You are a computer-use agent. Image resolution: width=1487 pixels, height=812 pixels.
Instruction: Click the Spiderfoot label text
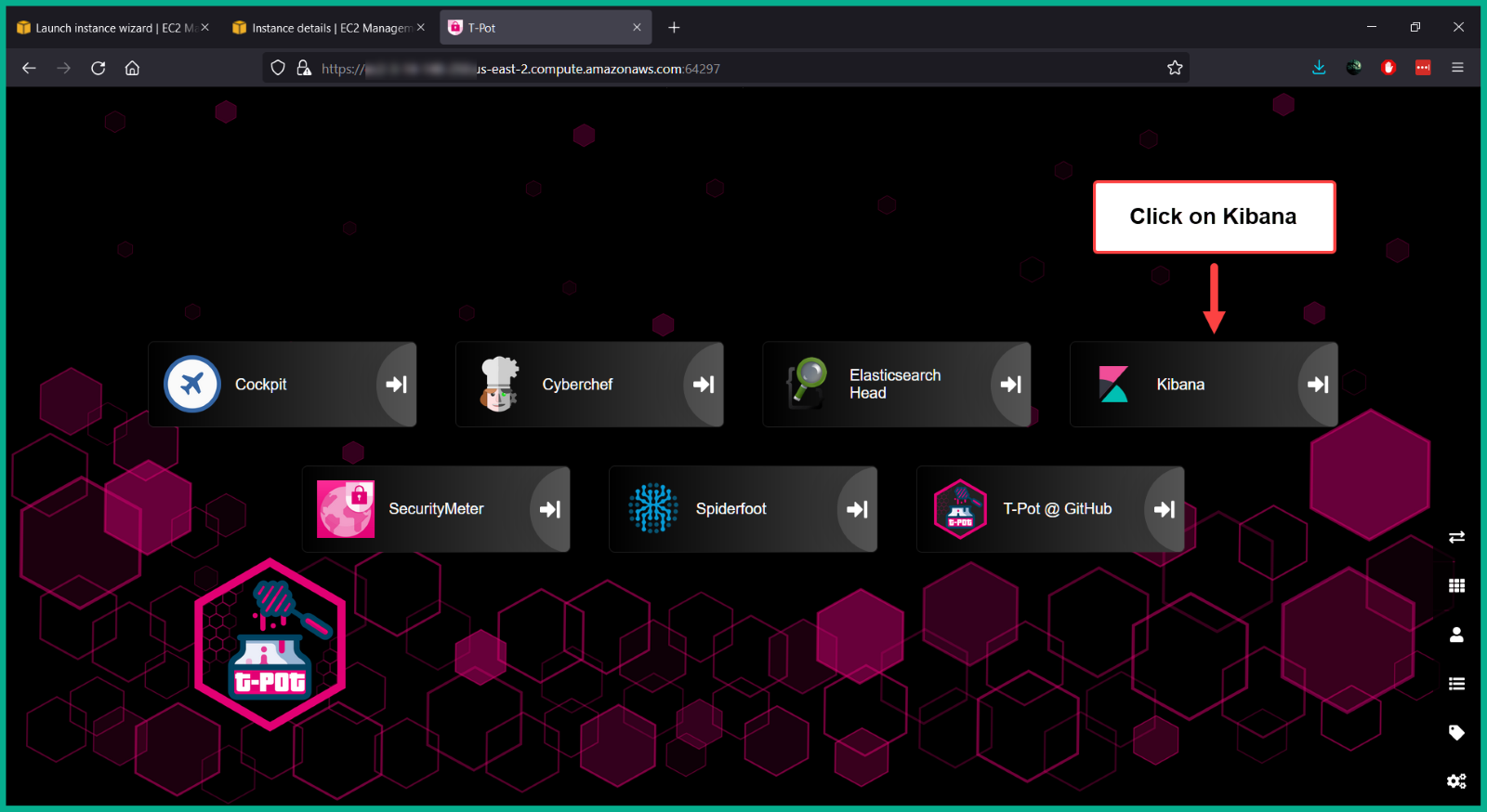point(730,509)
